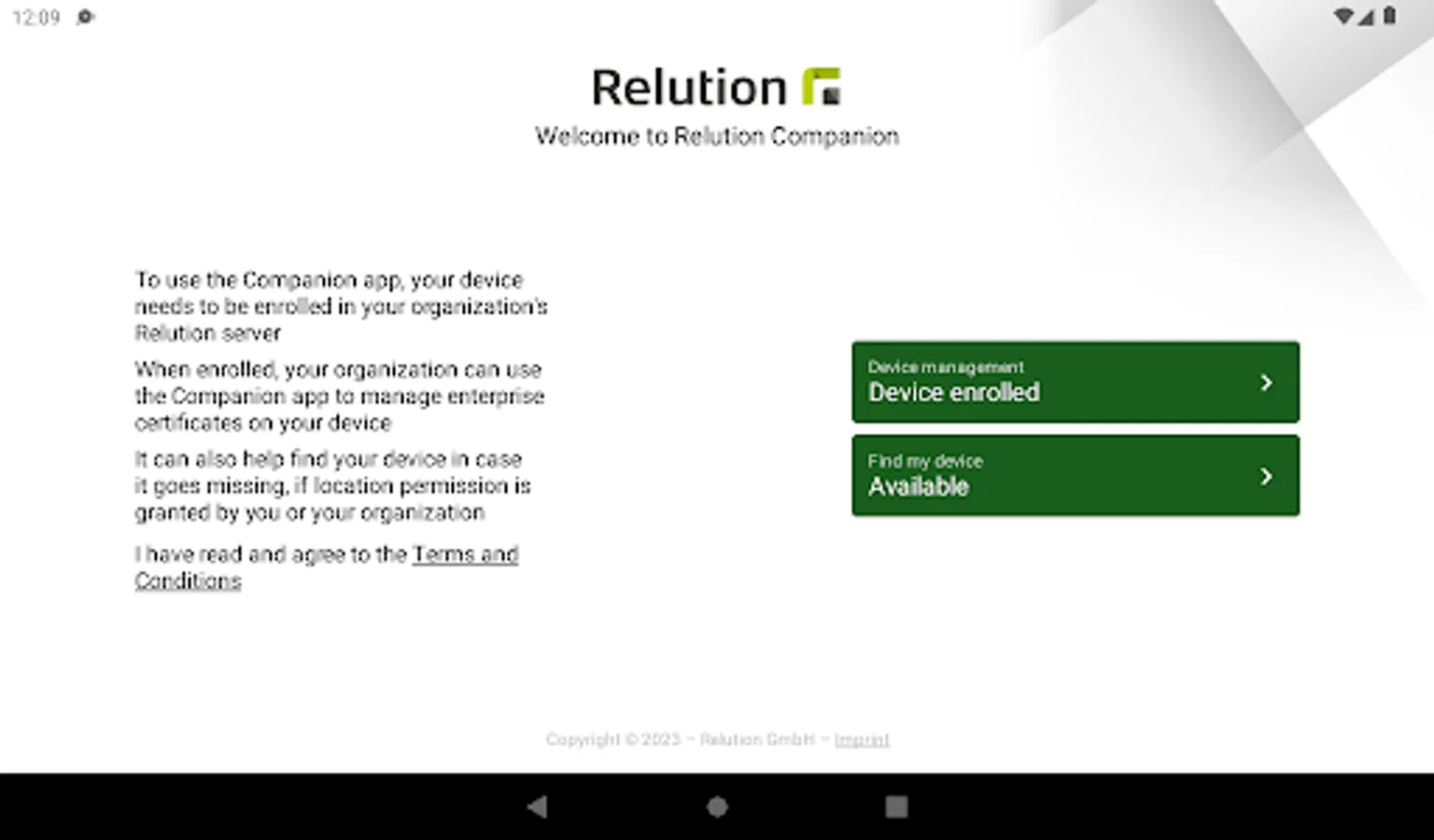Expand the chevron on the Device enrolled card

click(1266, 383)
